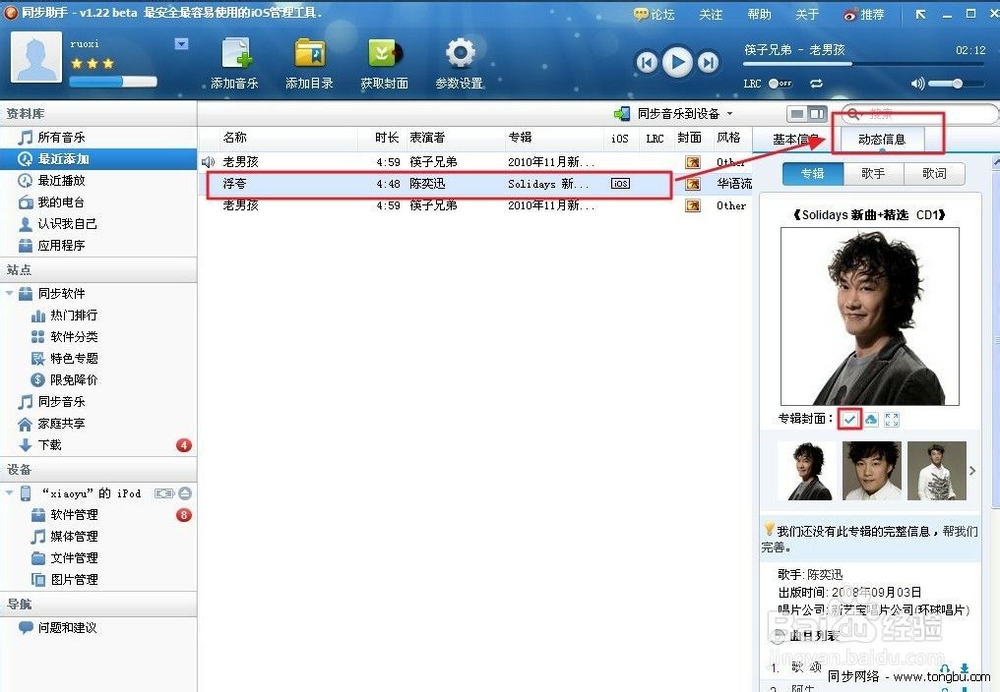Switch to split-pane view icon

[817, 114]
